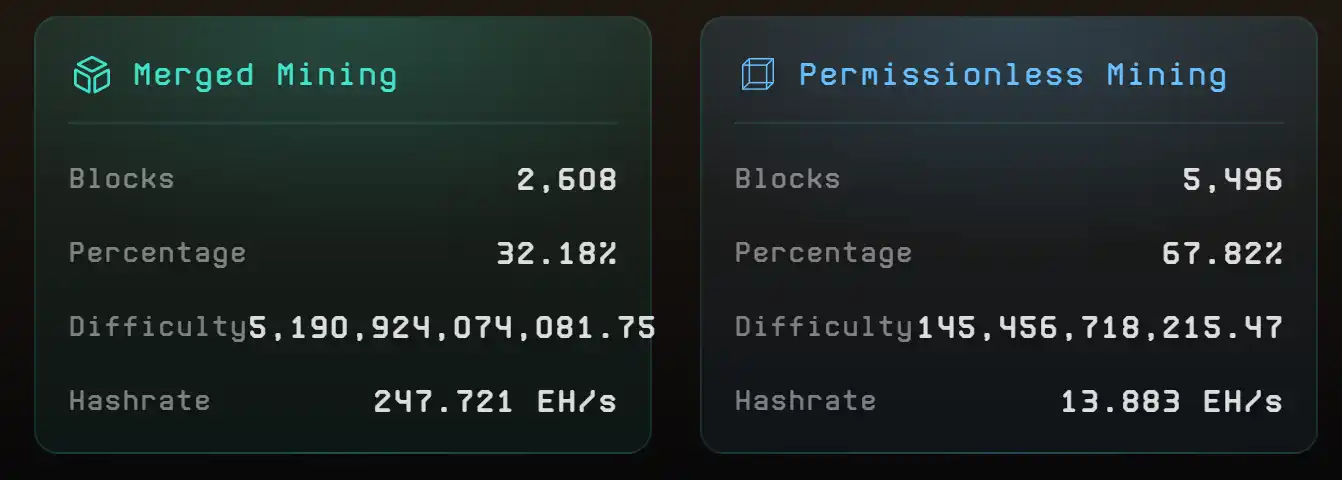This screenshot has height=480, width=1342.
Task: Click the 67.82% permissionless percentage value
Action: click(1222, 254)
